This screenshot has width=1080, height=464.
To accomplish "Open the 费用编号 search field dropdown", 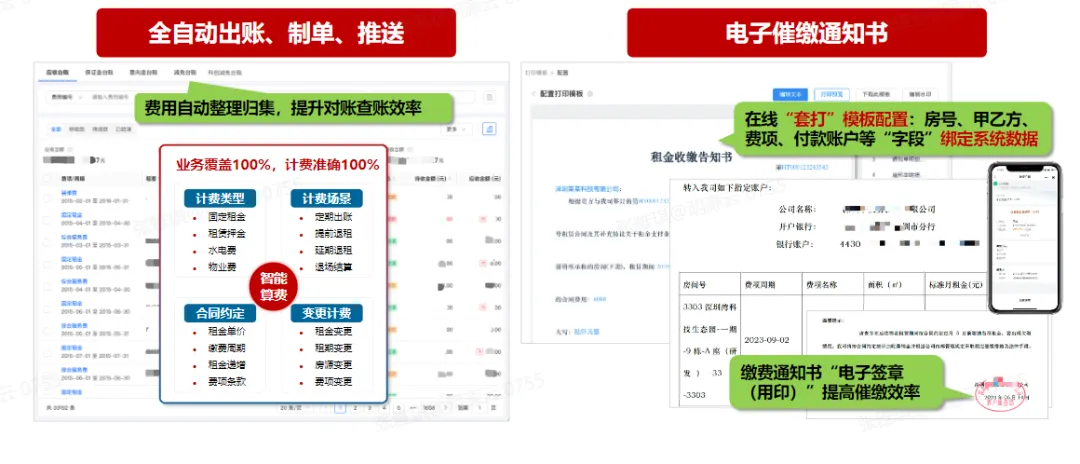I will (66, 97).
